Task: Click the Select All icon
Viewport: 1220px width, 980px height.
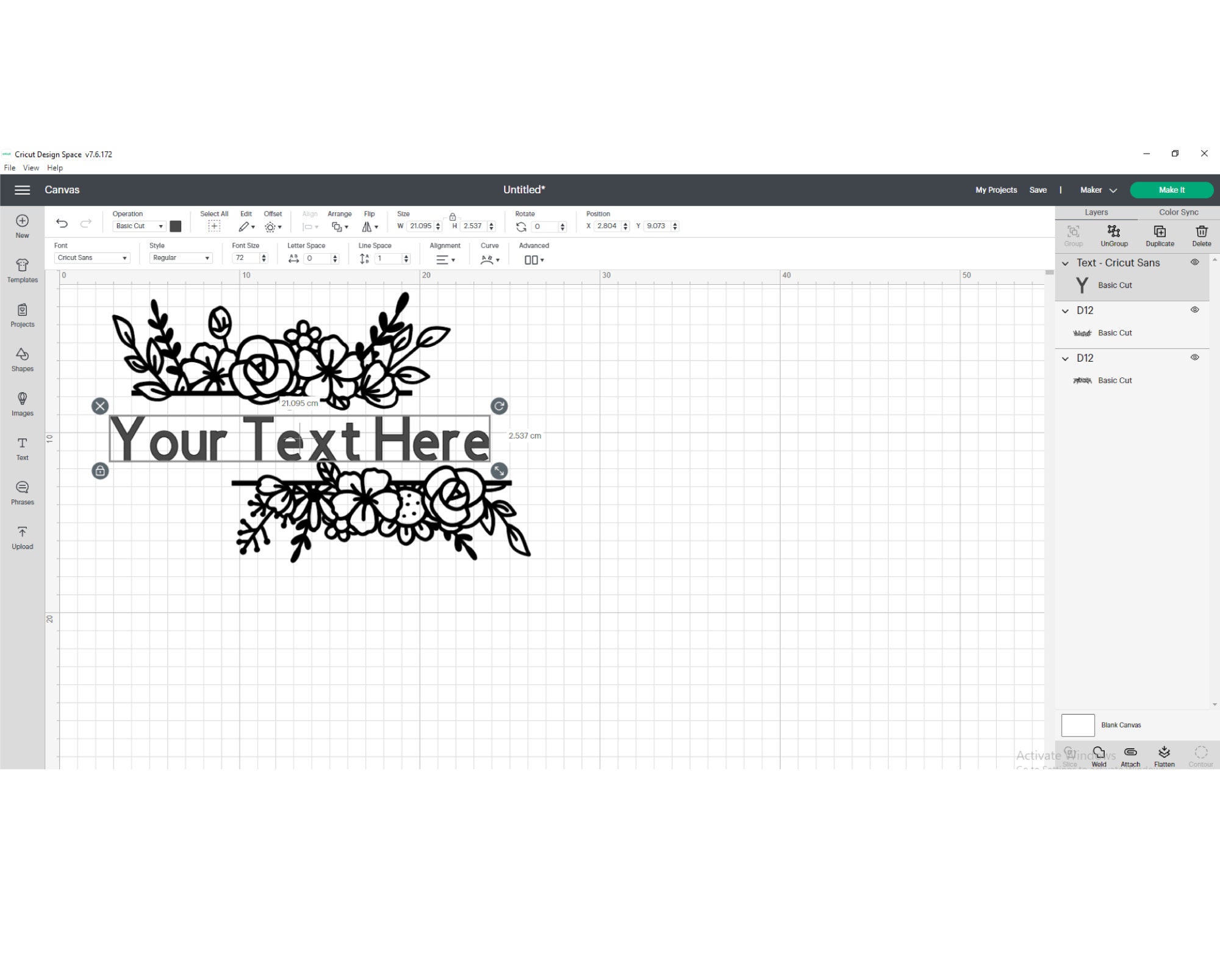Action: click(214, 226)
